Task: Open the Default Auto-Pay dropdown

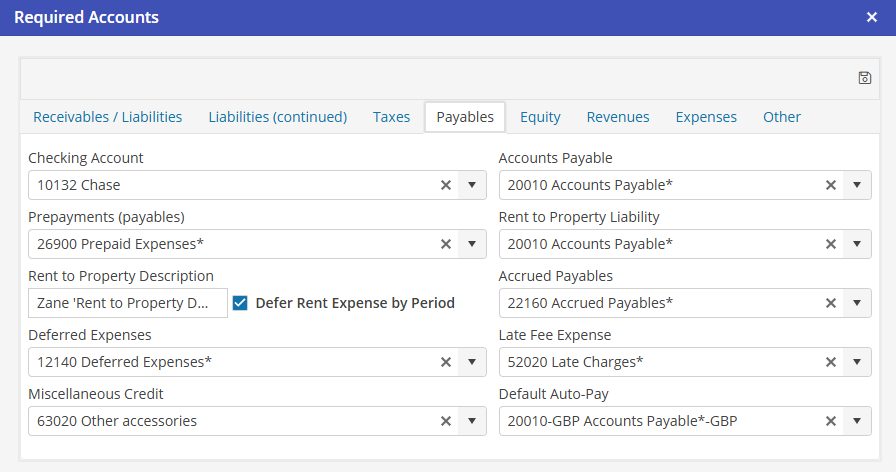Action: pyautogui.click(x=856, y=421)
